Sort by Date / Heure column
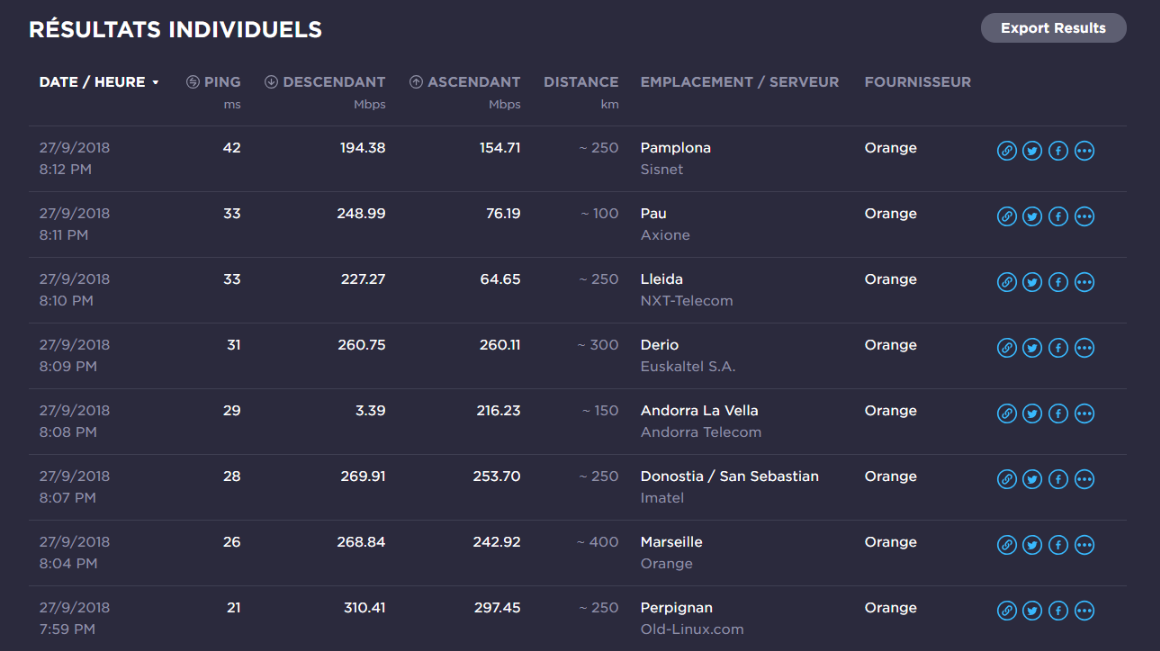1160x651 pixels. point(99,82)
